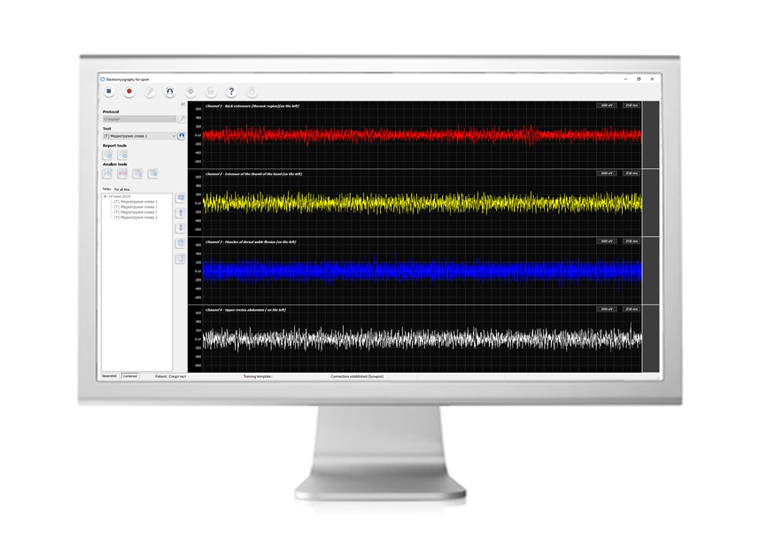Click the trash delete icon beside the list

[x=180, y=243]
